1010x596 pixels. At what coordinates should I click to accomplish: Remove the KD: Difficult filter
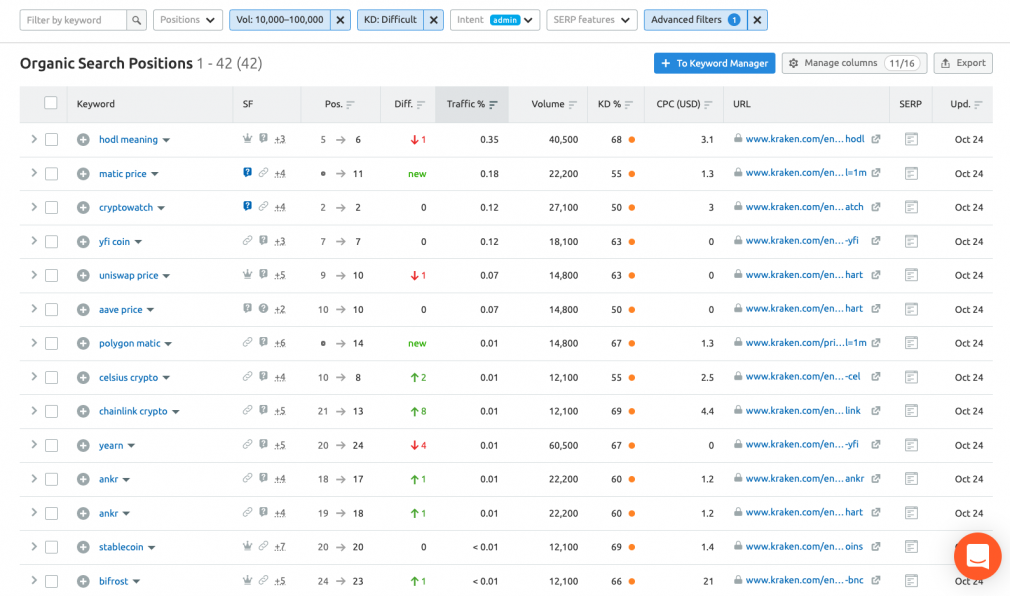click(x=433, y=20)
